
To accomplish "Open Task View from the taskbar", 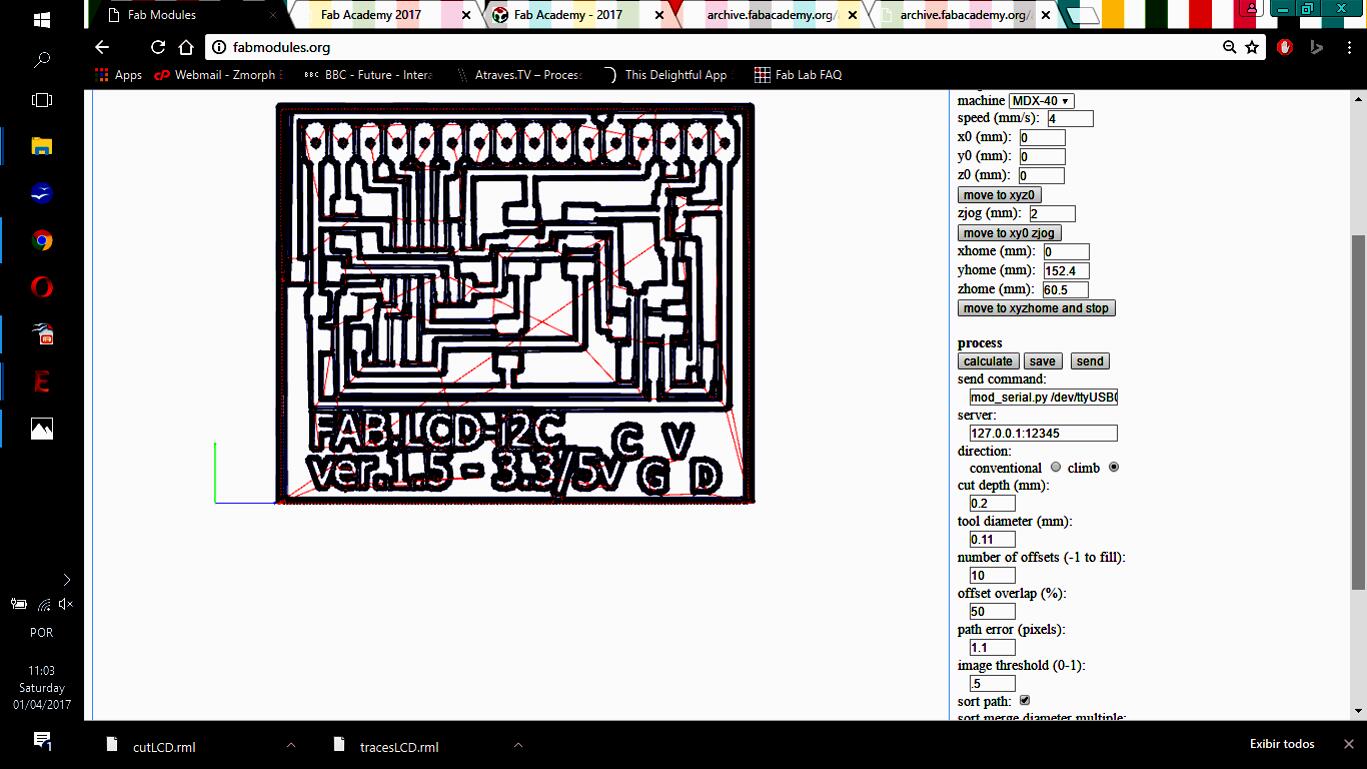I will coord(42,100).
